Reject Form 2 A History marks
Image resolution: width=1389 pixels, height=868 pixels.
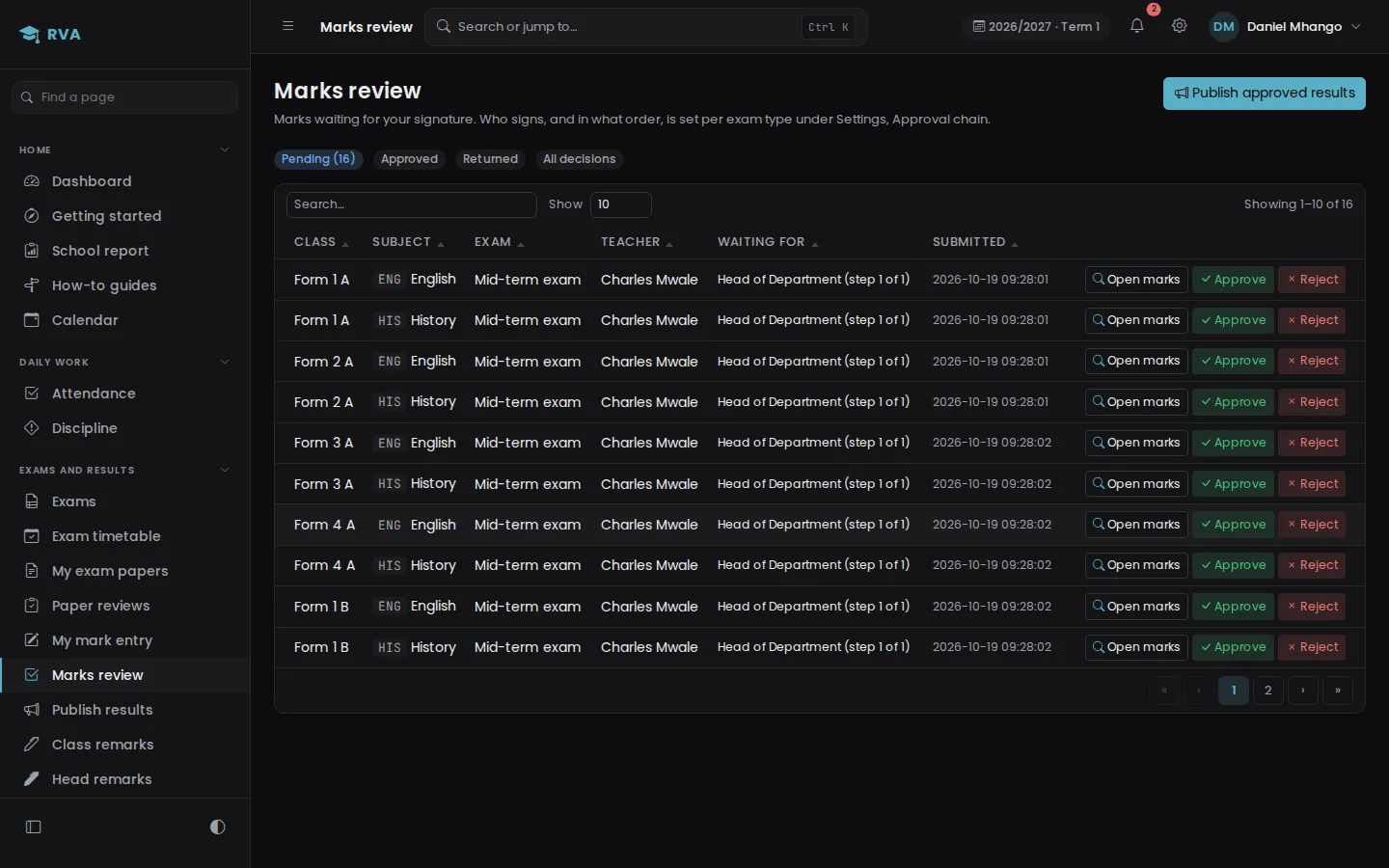[x=1313, y=402]
